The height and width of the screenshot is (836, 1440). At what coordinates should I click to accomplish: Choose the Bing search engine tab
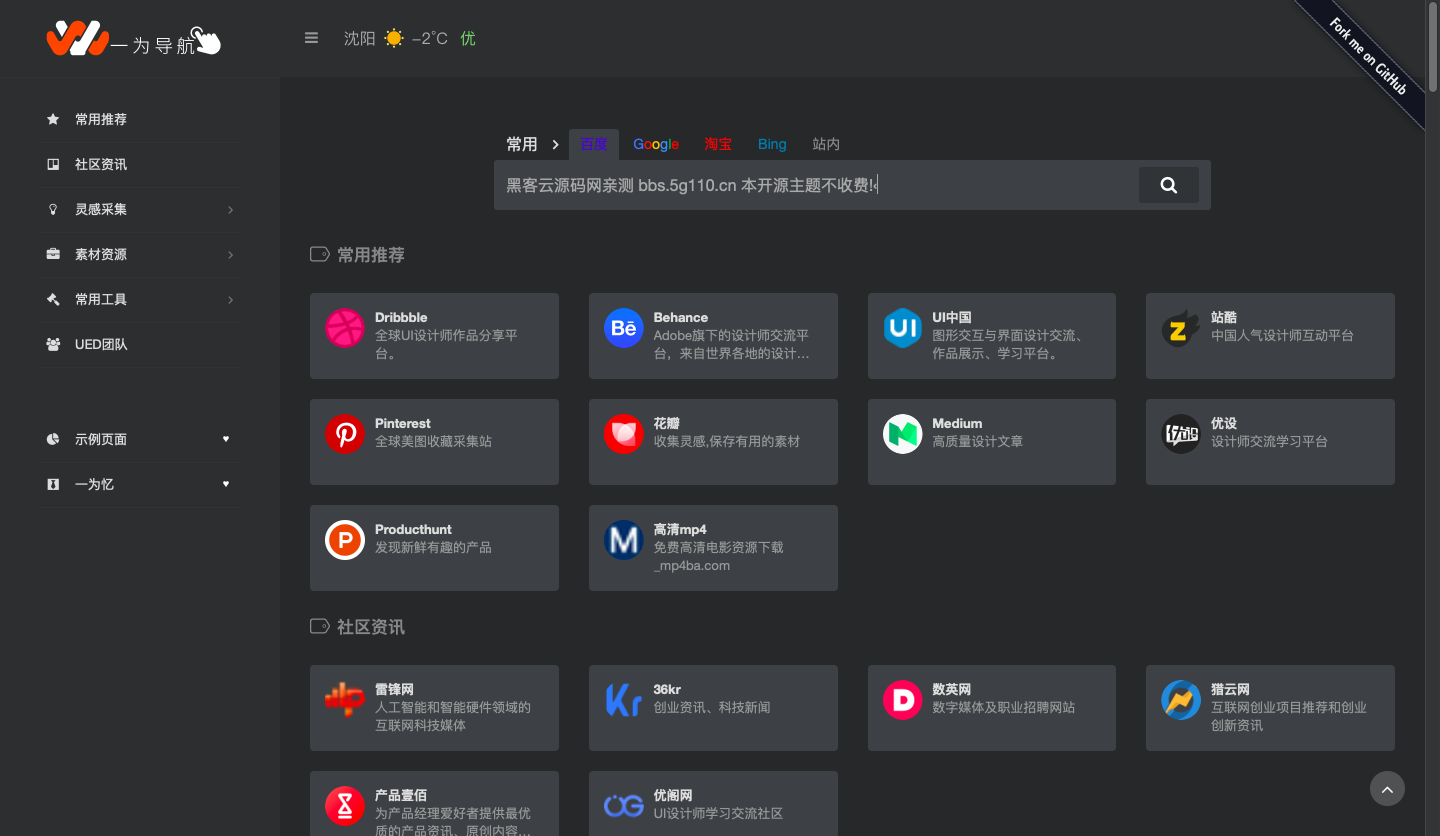(x=772, y=144)
